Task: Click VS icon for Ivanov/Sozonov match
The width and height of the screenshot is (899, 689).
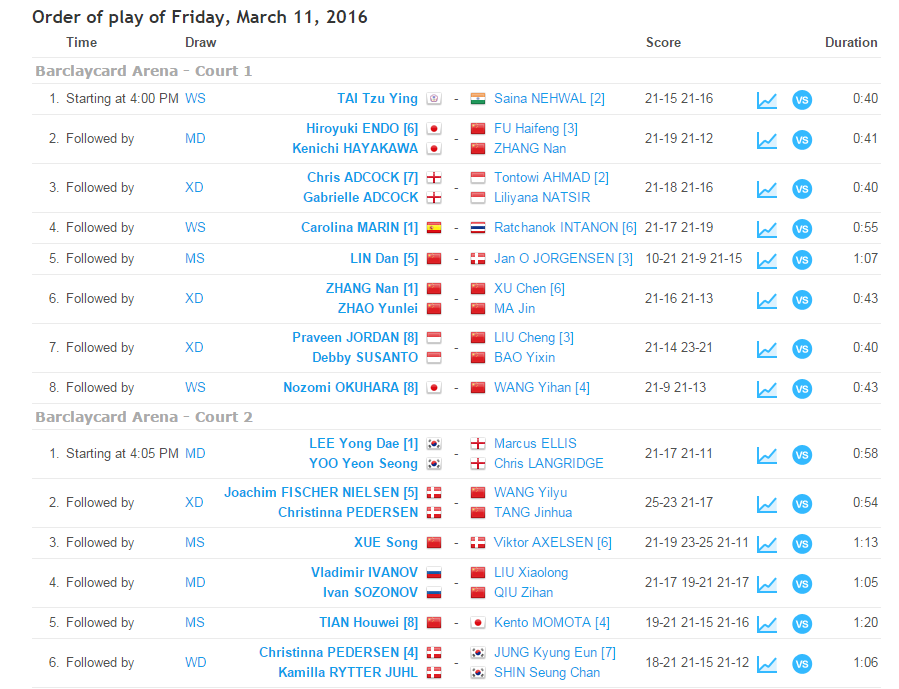Action: (801, 584)
